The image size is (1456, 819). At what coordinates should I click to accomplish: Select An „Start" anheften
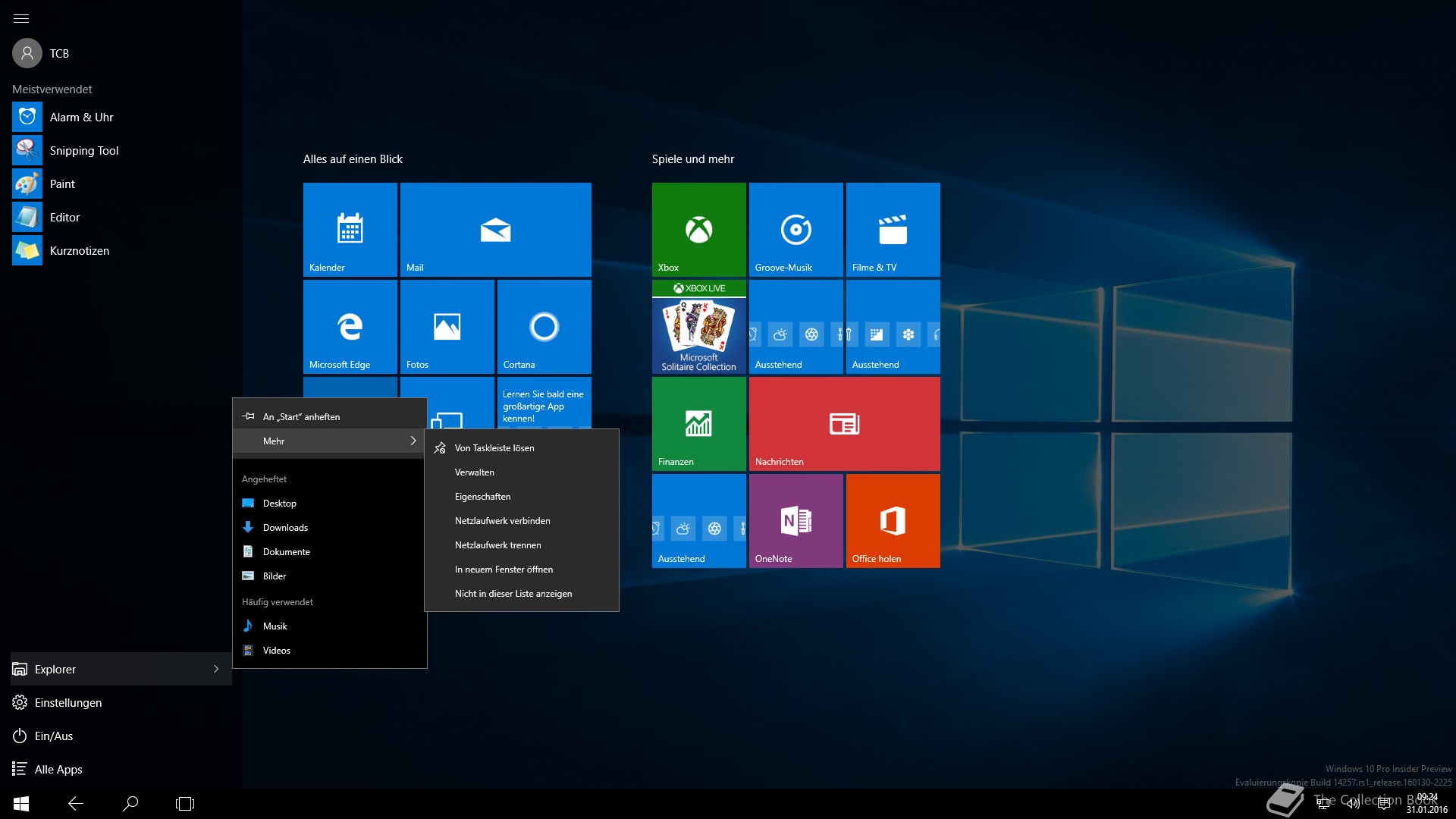click(330, 416)
